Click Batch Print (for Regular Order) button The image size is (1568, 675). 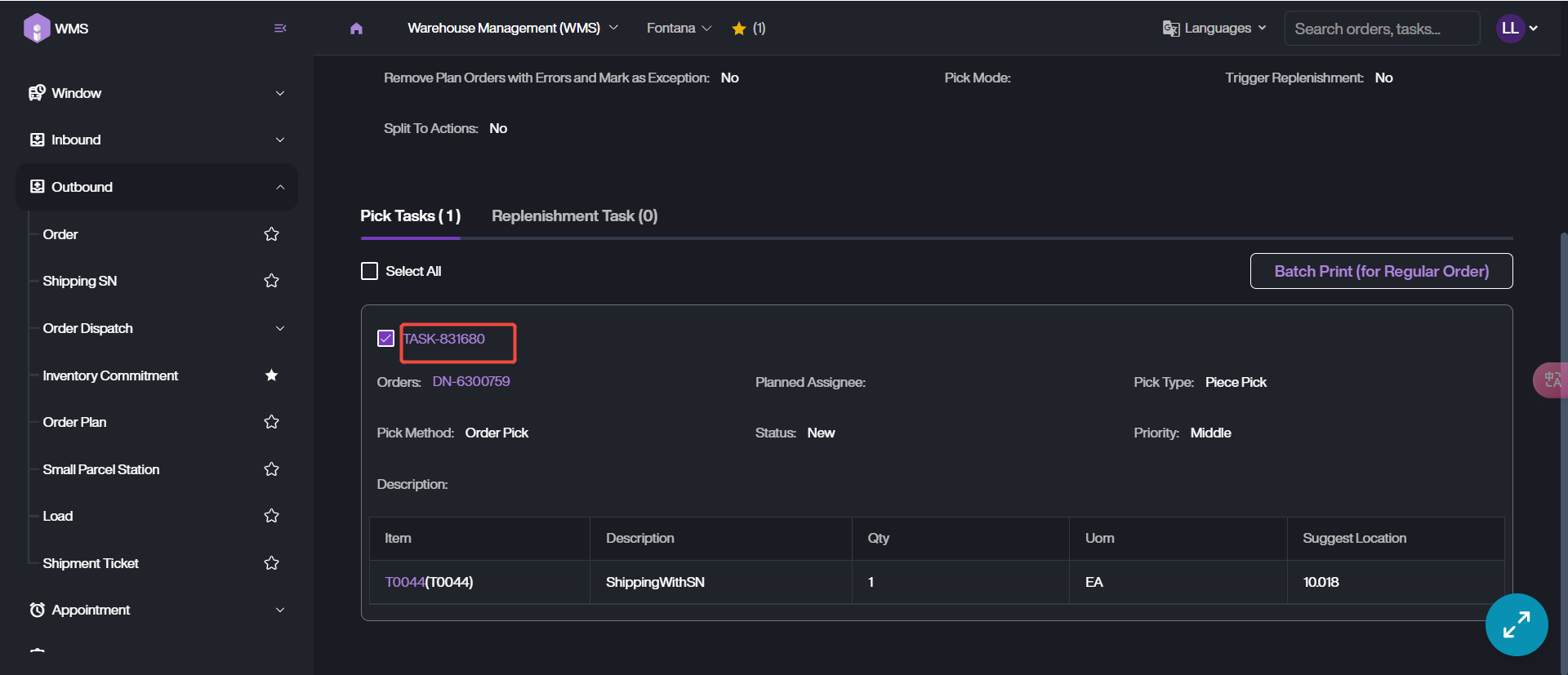pyautogui.click(x=1381, y=271)
